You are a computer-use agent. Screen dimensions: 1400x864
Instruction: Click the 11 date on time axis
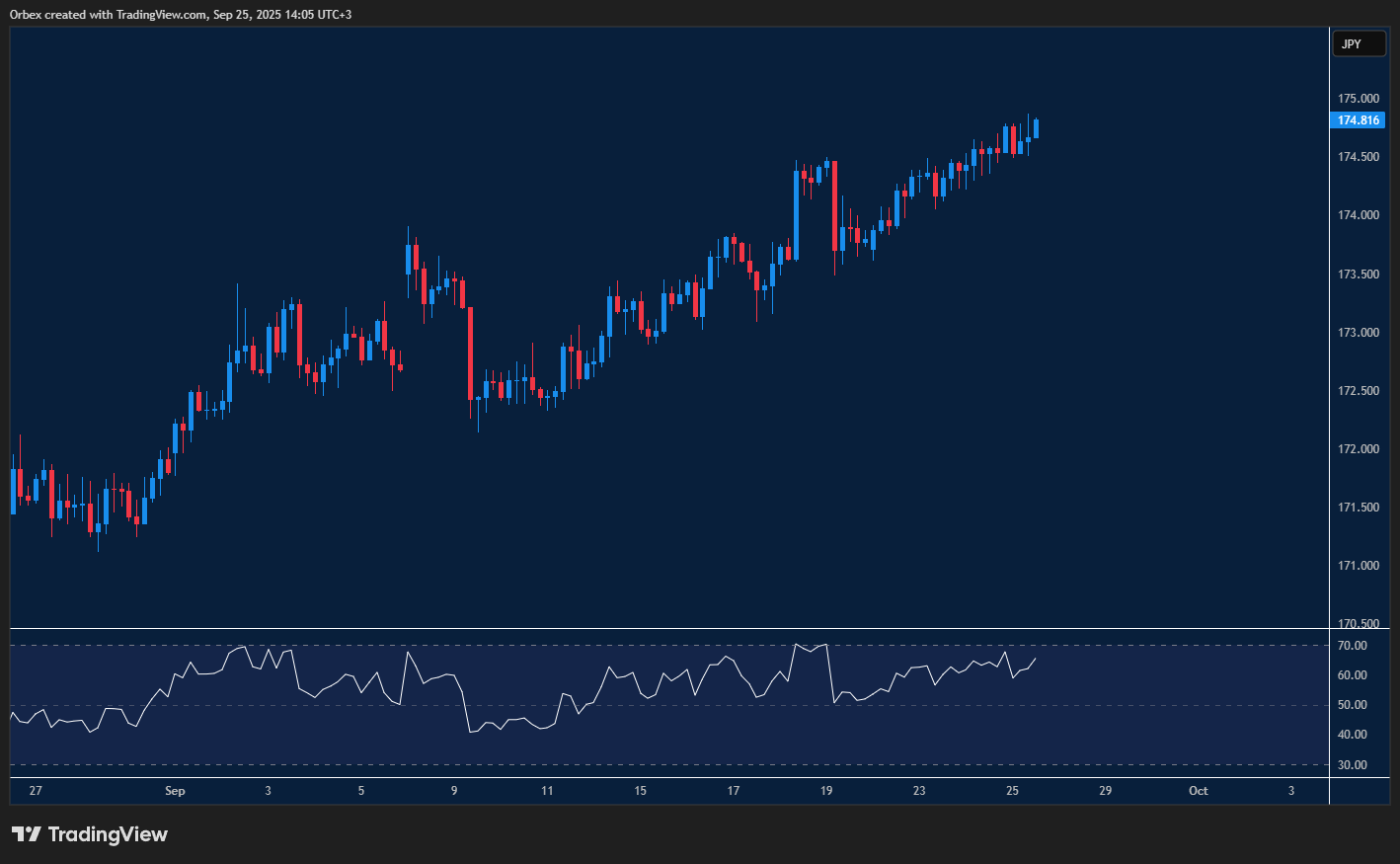pos(547,791)
